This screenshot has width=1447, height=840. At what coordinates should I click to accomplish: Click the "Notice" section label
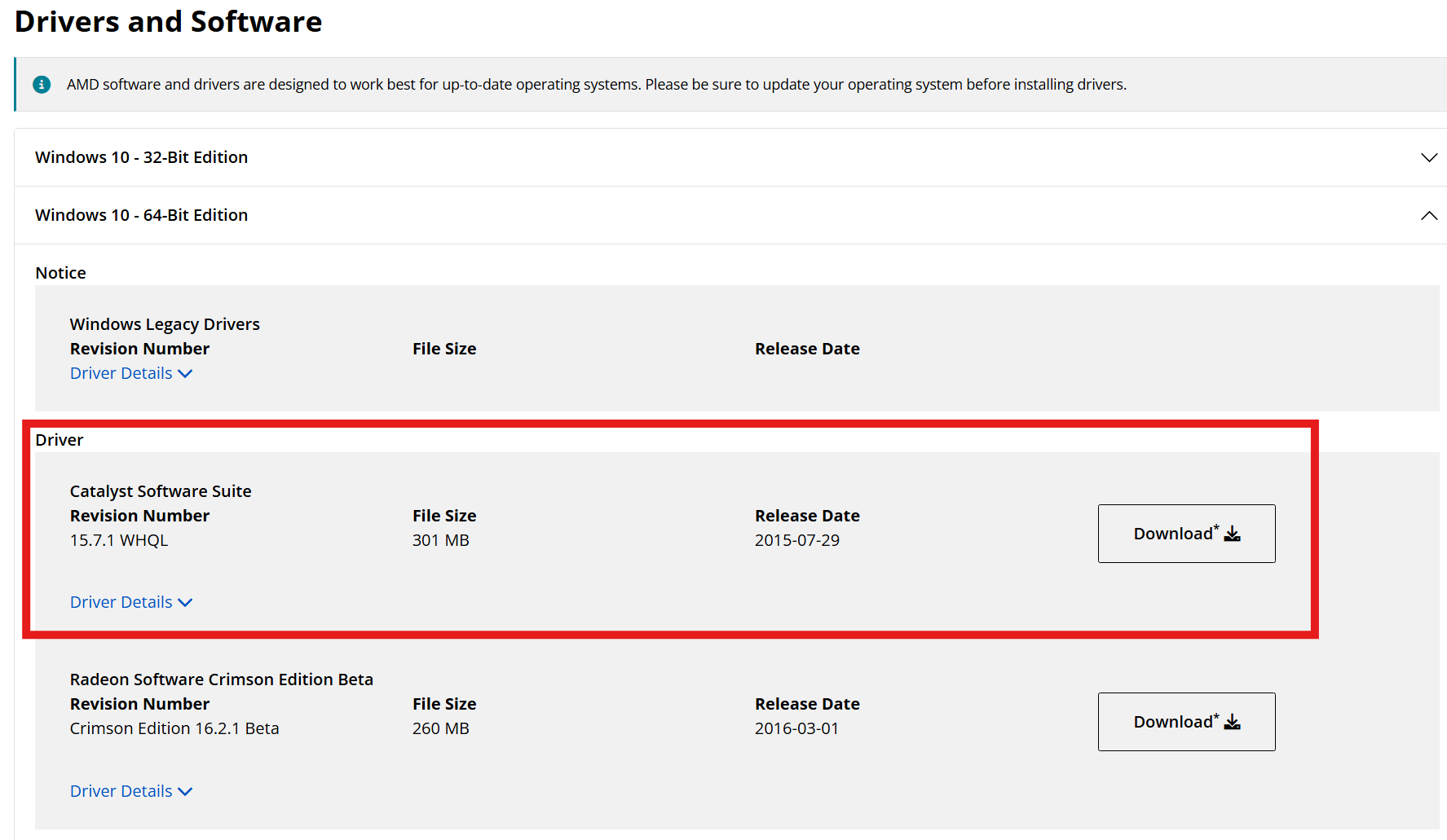(x=60, y=273)
